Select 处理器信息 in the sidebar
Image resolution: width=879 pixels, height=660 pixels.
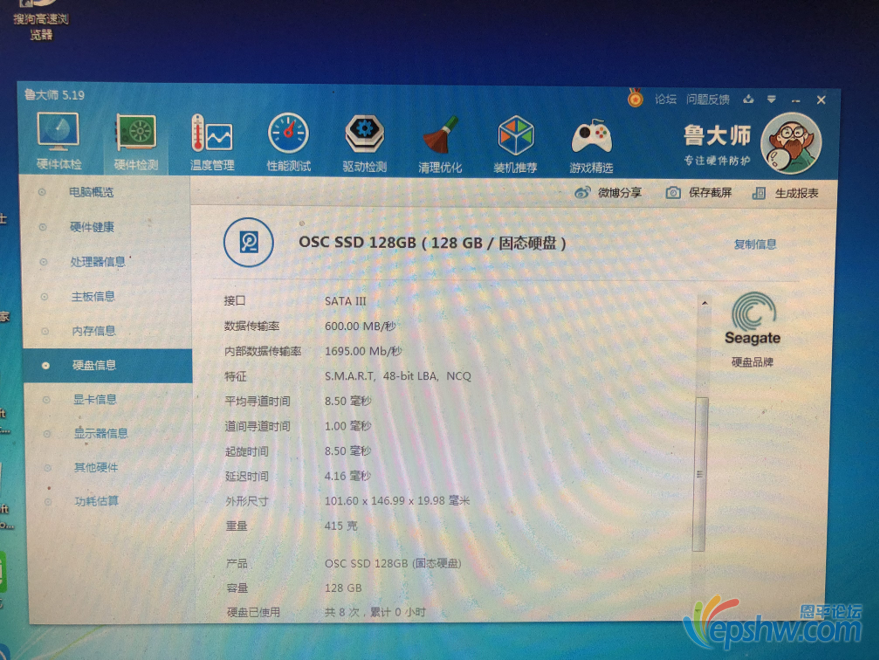98,262
